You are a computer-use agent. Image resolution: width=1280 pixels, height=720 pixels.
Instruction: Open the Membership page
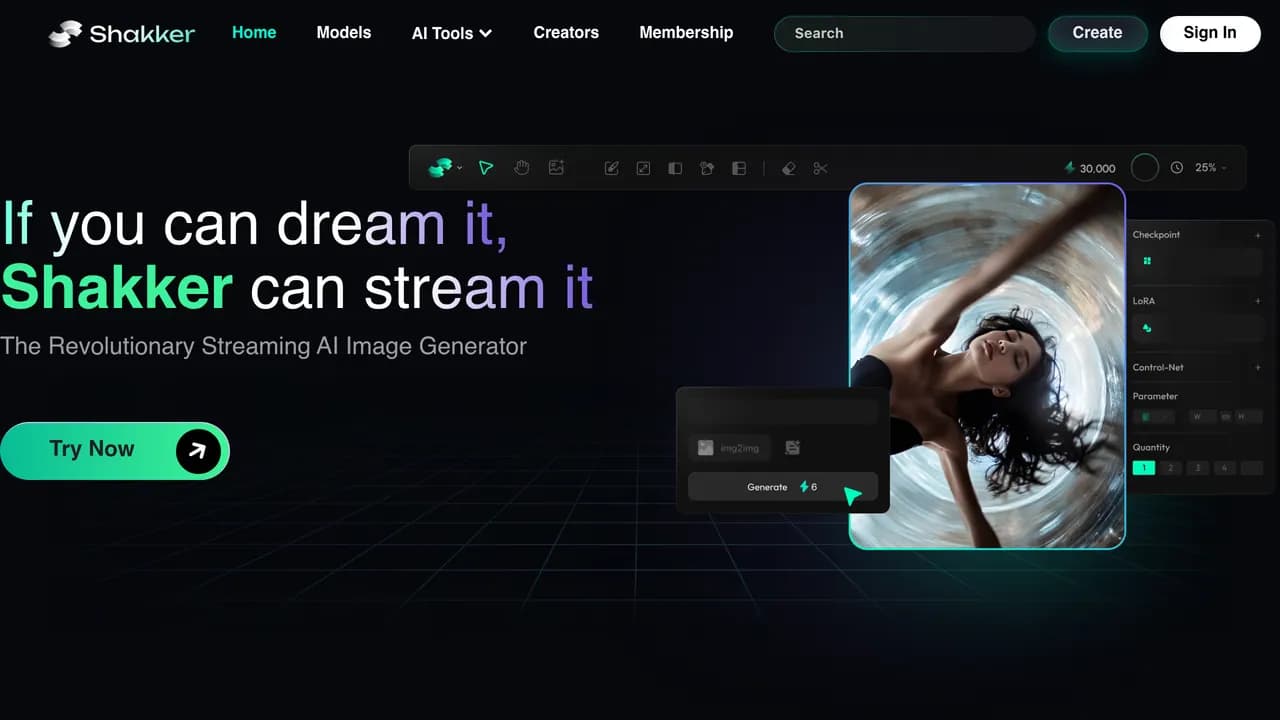(x=686, y=32)
